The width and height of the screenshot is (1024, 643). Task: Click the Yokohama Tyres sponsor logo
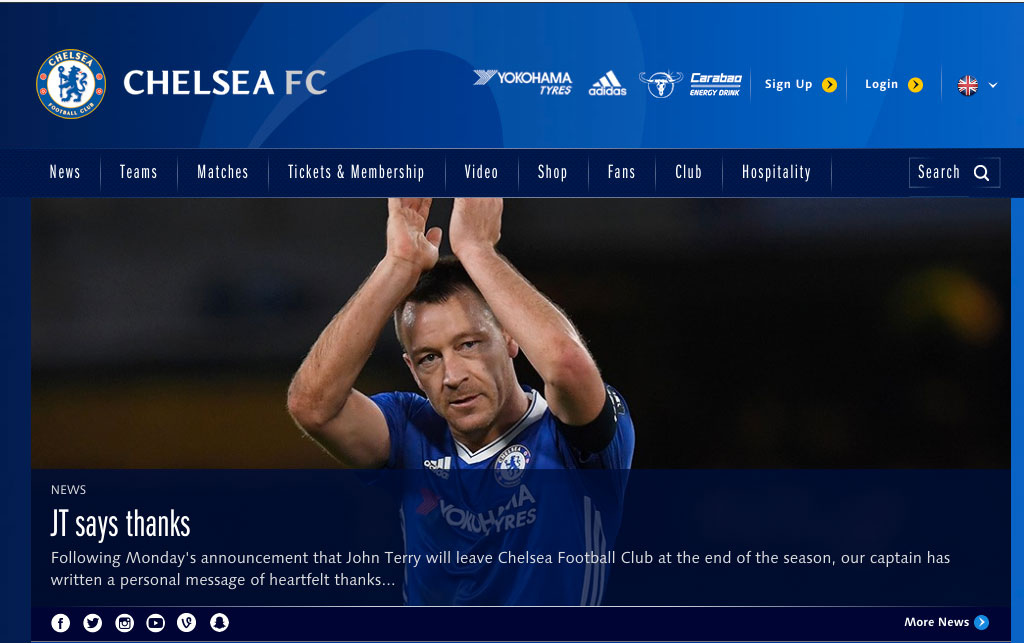tap(522, 82)
